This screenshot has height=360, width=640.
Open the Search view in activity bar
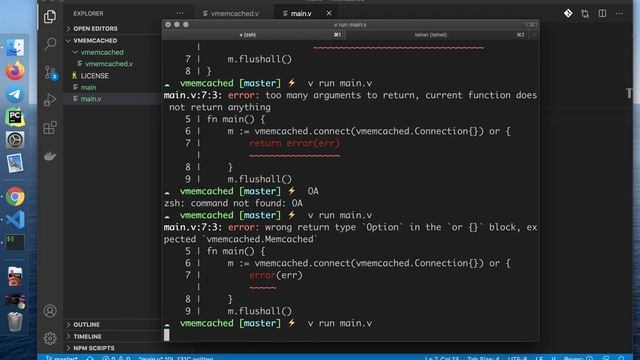[50, 43]
